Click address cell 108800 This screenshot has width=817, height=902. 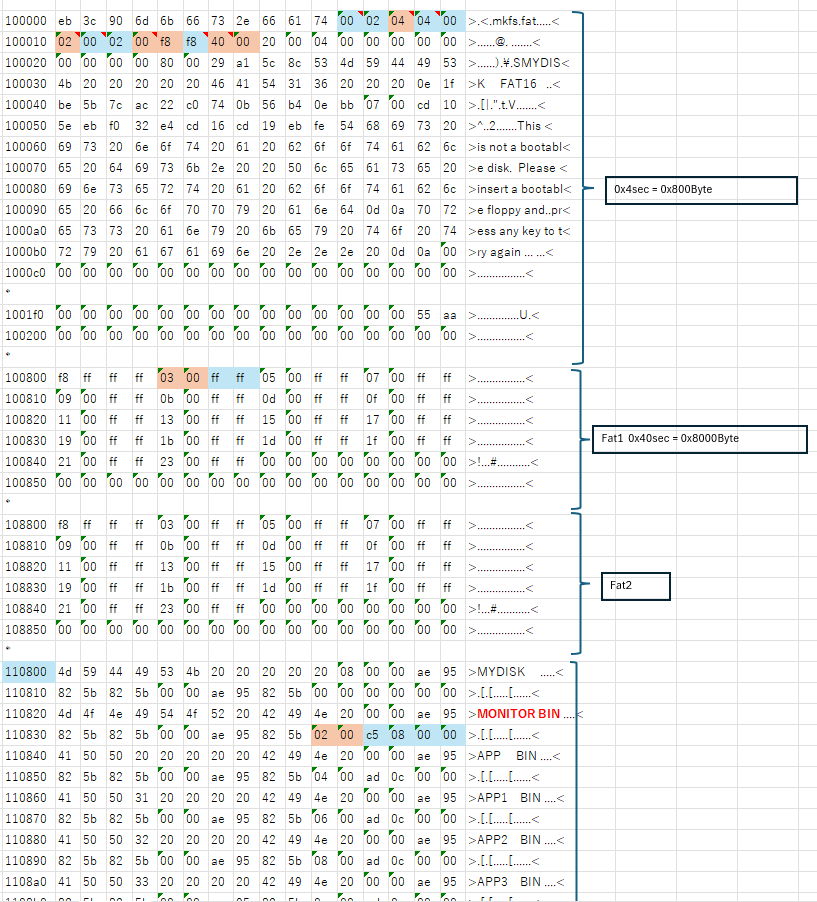(x=25, y=524)
